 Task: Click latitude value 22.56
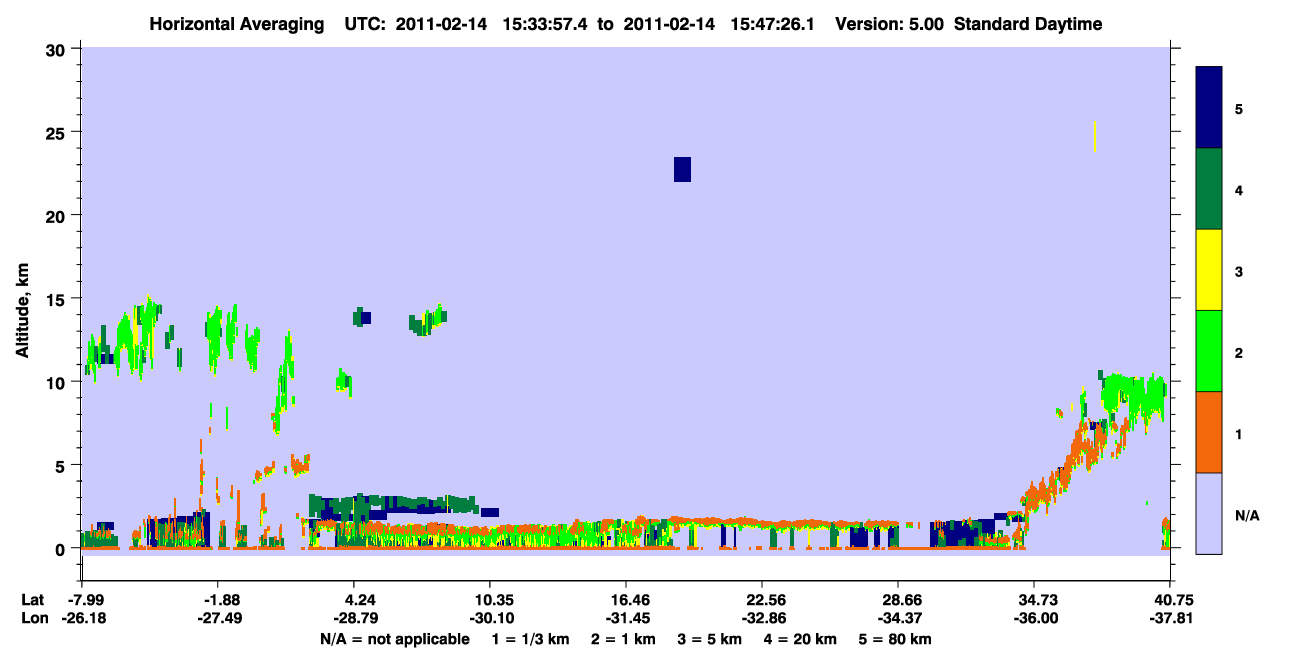click(x=761, y=600)
